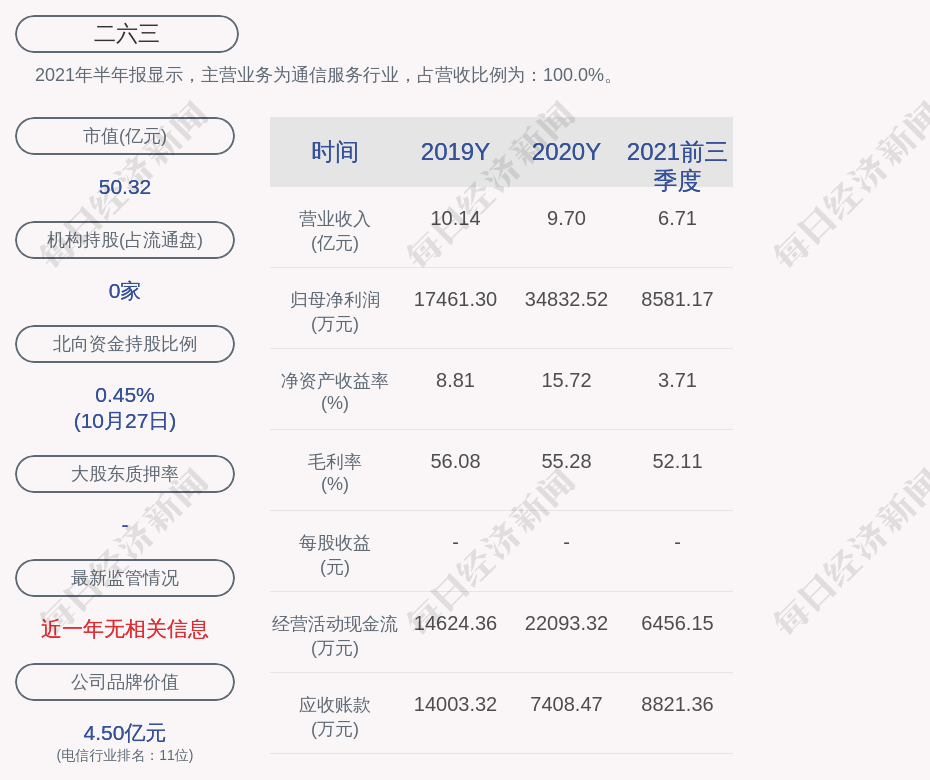Select the 2021前三季度 column header
930x780 pixels.
(677, 166)
